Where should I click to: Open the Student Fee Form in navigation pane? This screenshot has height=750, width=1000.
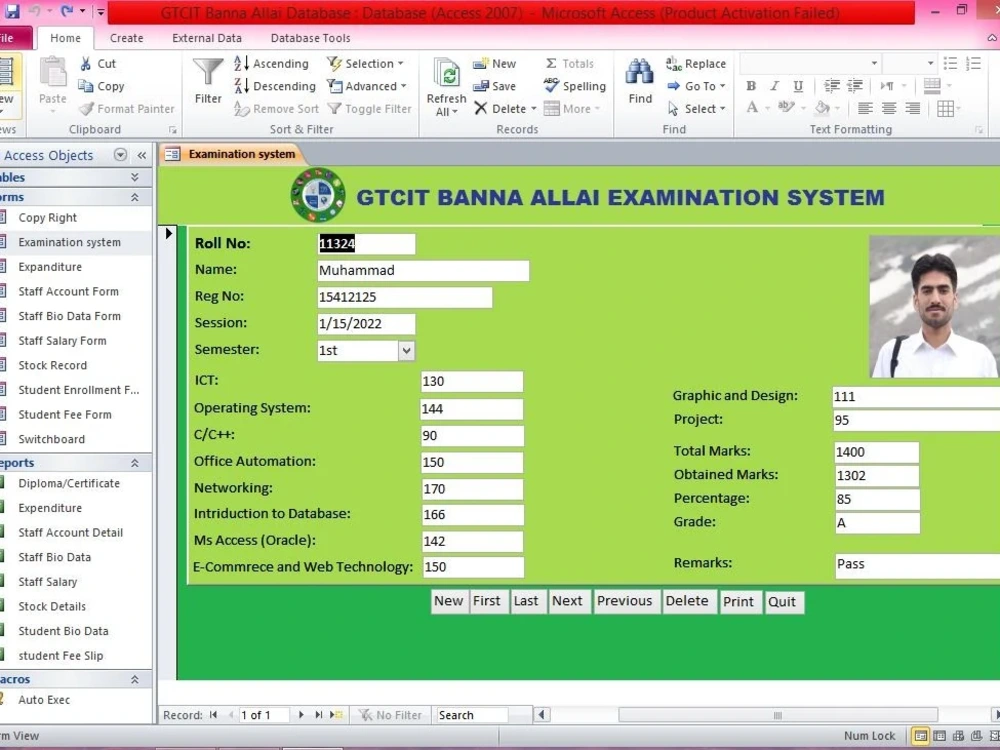65,415
